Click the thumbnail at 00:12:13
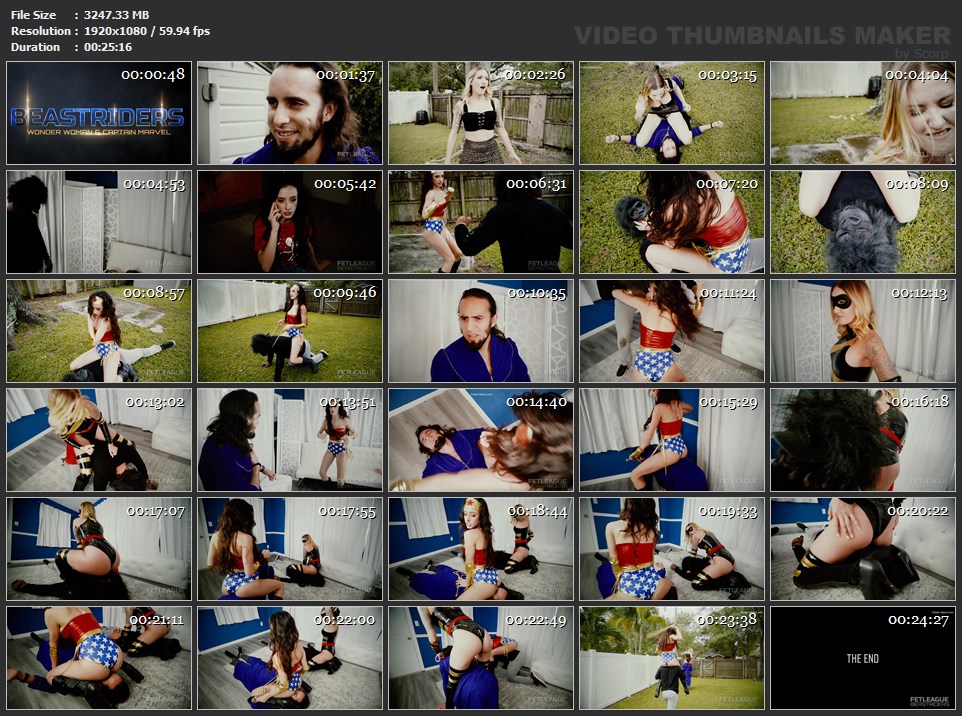The height and width of the screenshot is (716, 962). 863,331
